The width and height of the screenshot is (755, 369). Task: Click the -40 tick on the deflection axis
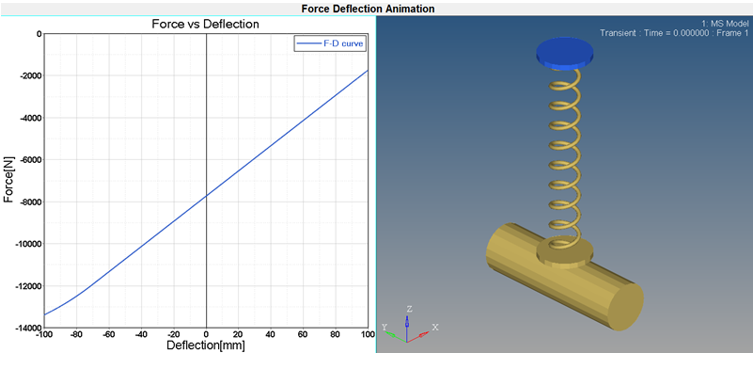(x=141, y=334)
